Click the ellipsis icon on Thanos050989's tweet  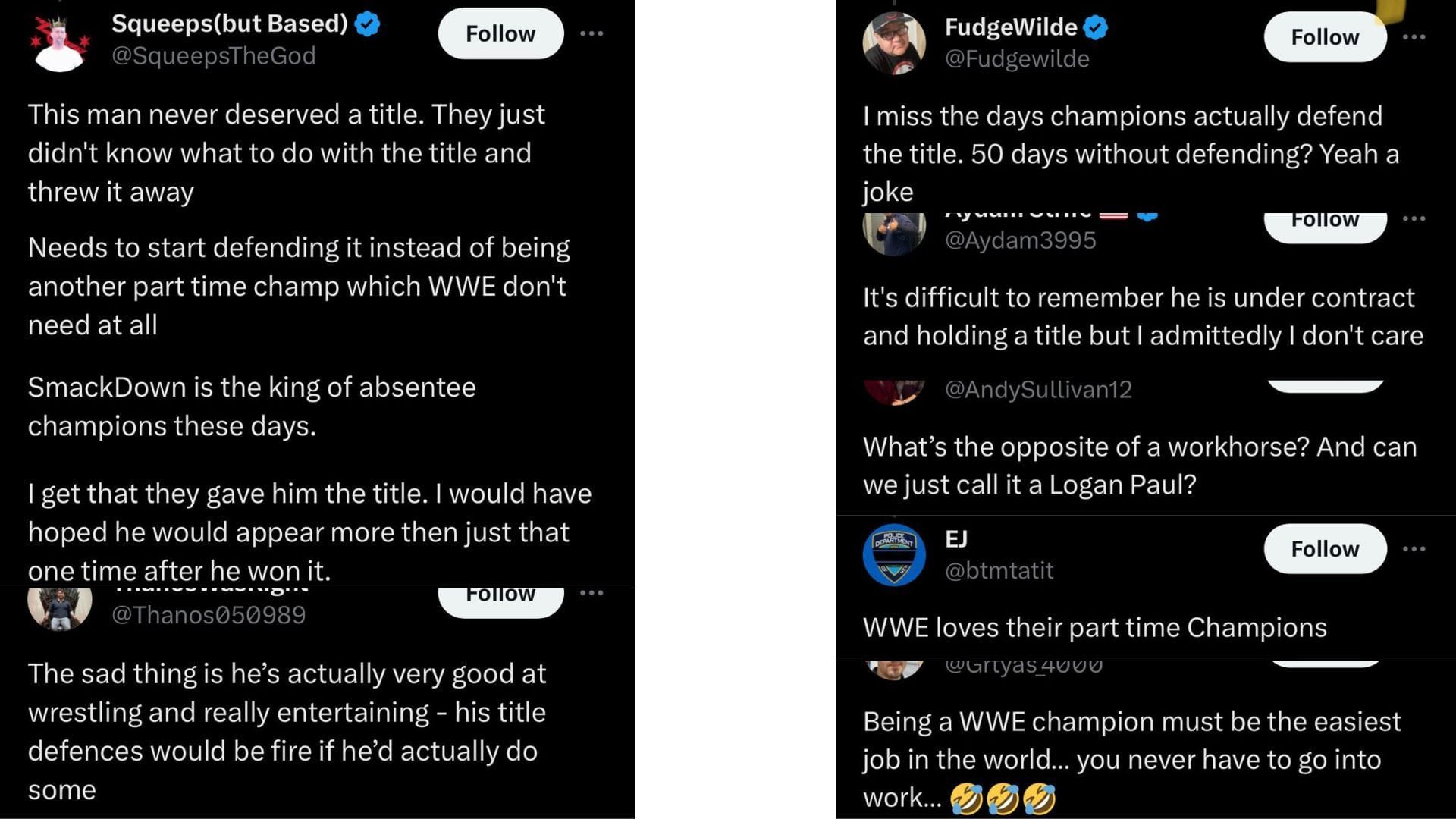(591, 595)
